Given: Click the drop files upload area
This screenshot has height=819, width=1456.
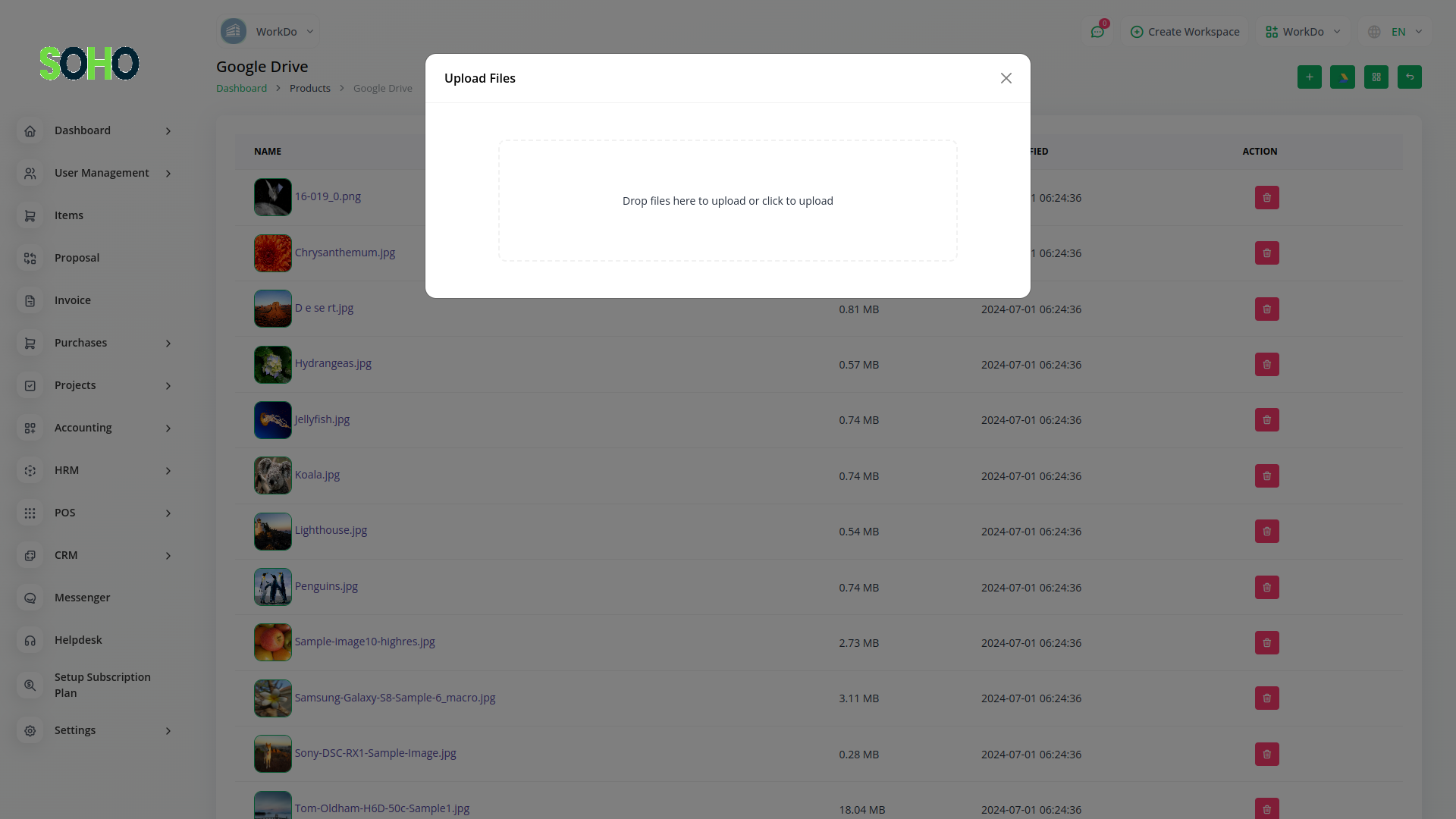Looking at the screenshot, I should click(728, 201).
